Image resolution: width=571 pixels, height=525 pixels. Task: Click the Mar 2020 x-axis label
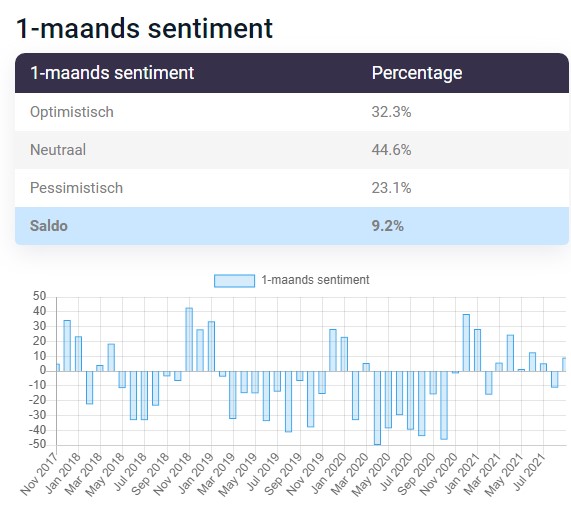tap(349, 474)
